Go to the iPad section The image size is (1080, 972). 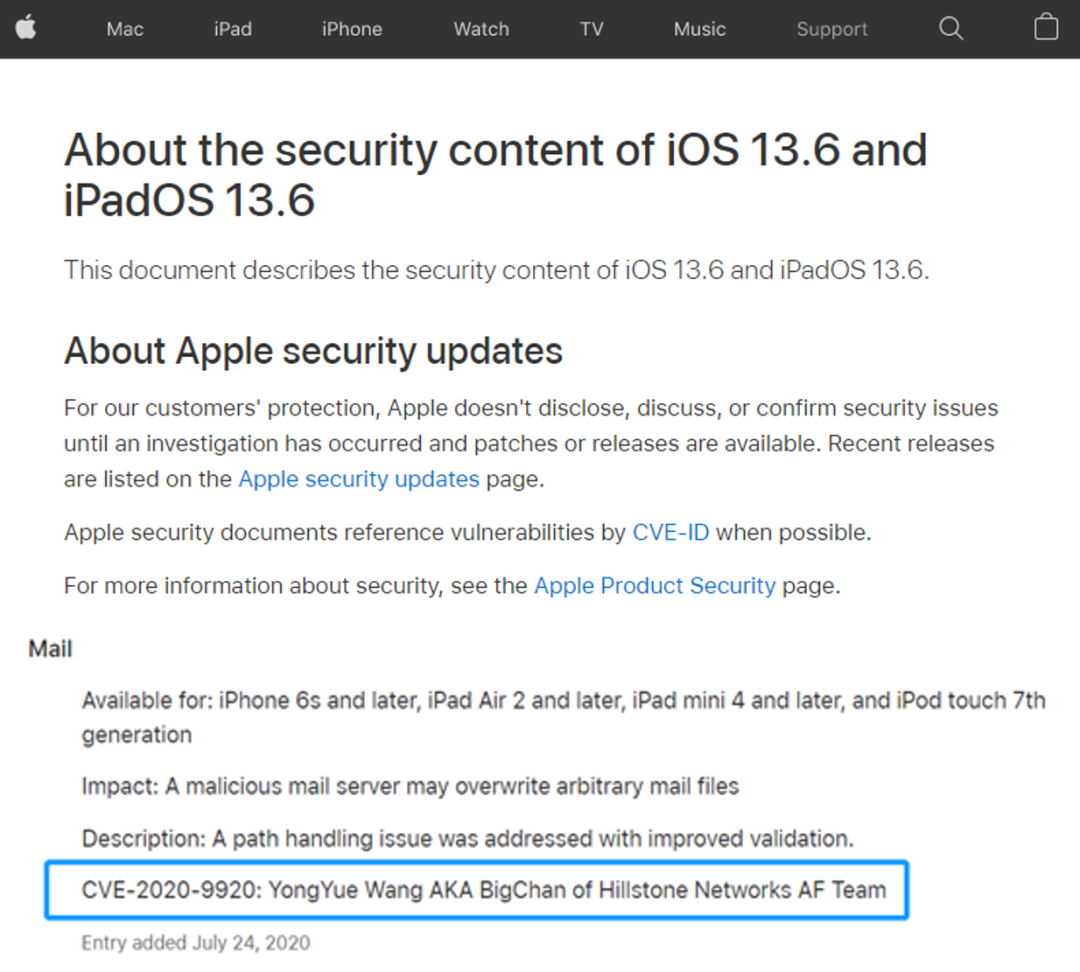(x=233, y=29)
